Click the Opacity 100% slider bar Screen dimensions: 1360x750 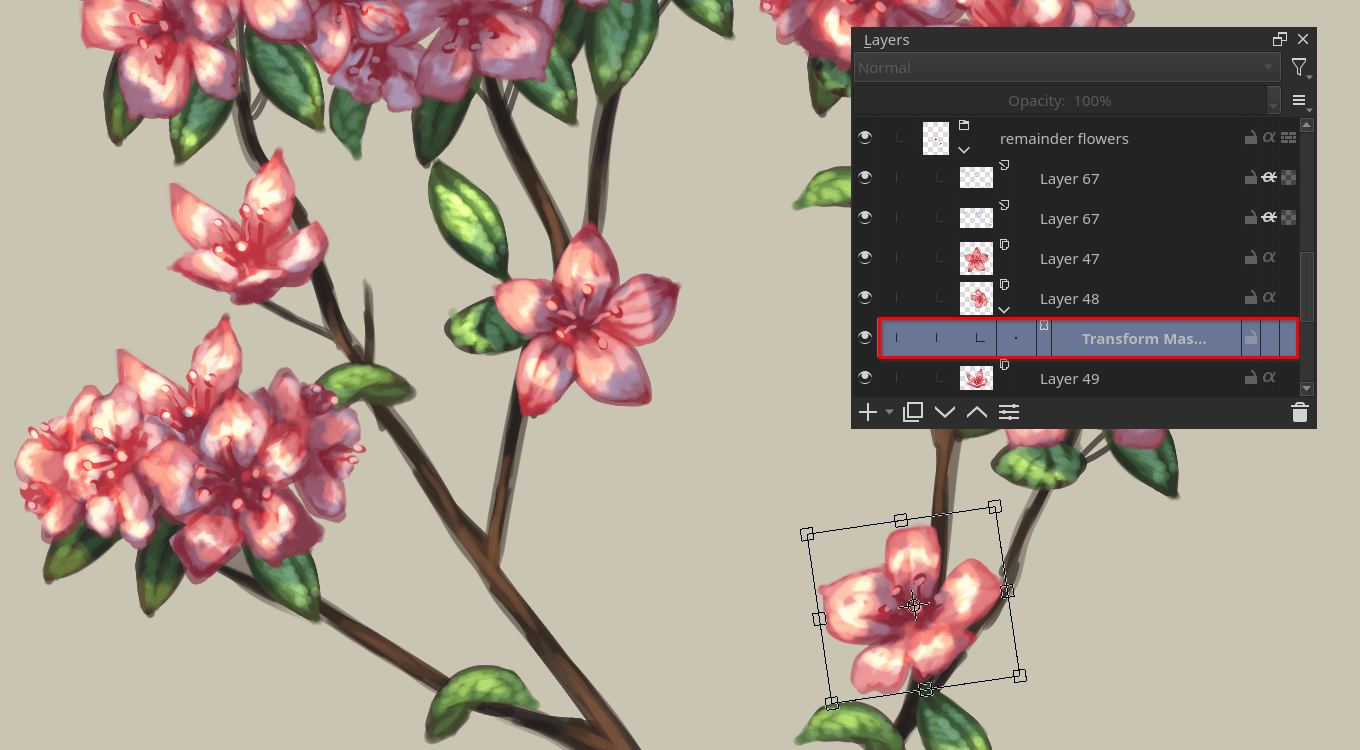tap(1060, 100)
